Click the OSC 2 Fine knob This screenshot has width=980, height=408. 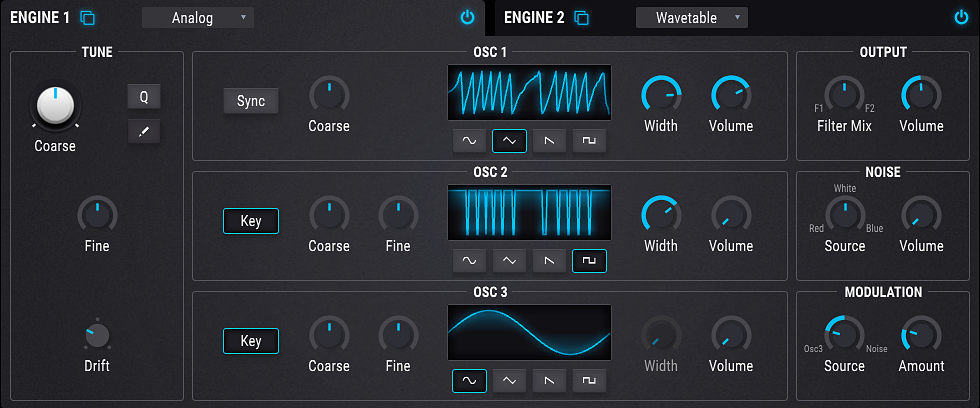pos(398,216)
